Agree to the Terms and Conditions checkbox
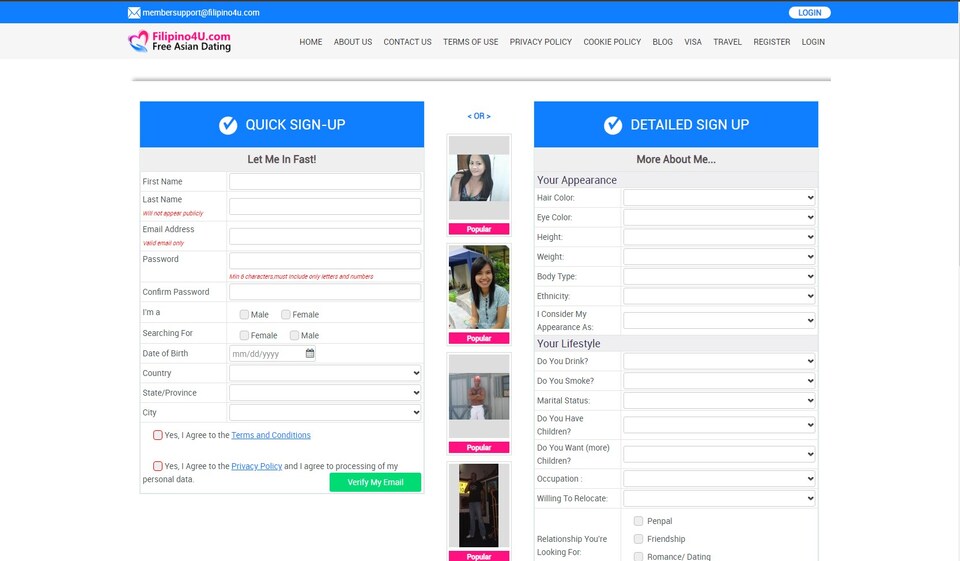The width and height of the screenshot is (960, 561). [158, 435]
